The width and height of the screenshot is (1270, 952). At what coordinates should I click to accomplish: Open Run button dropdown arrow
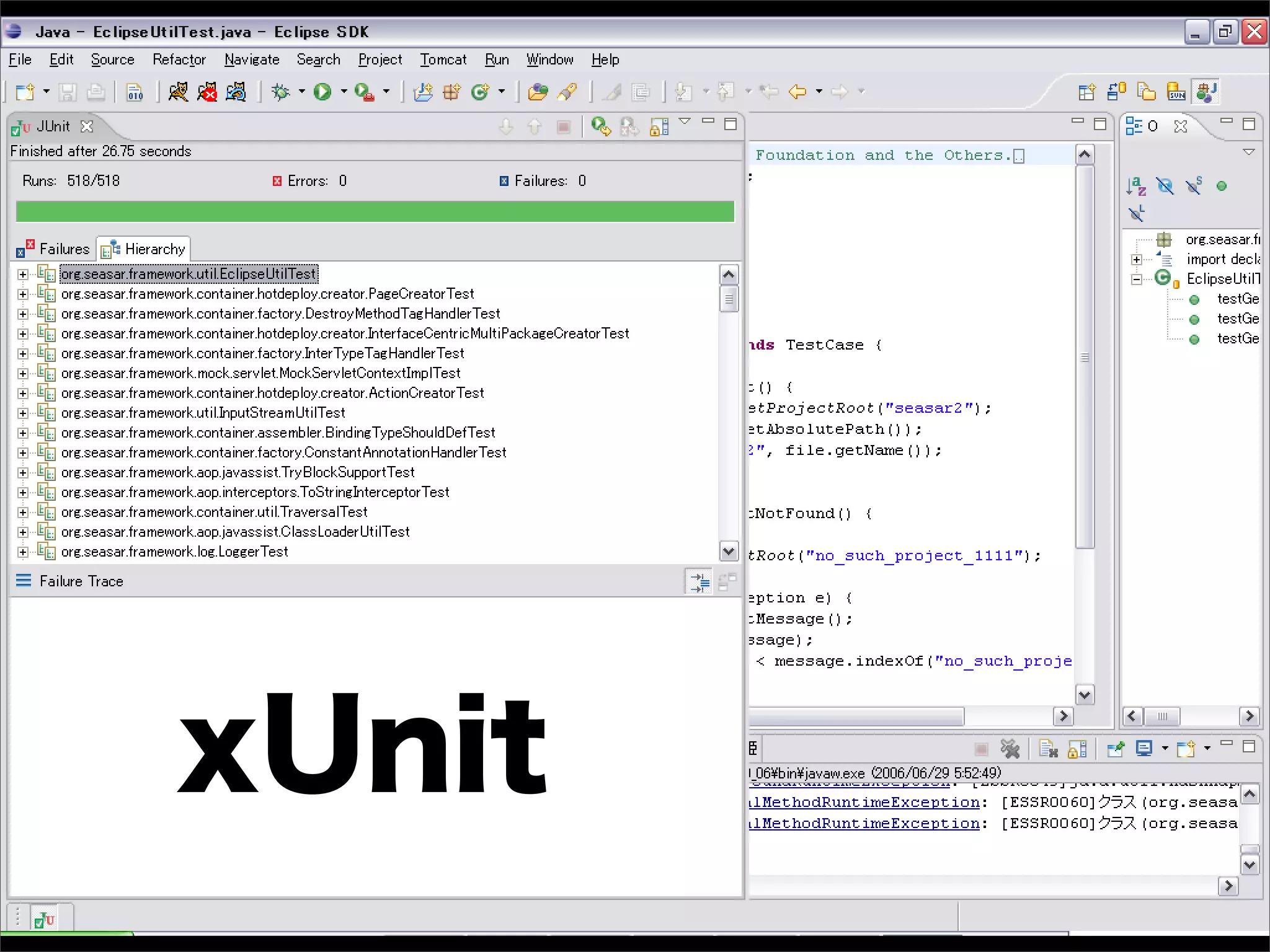344,92
